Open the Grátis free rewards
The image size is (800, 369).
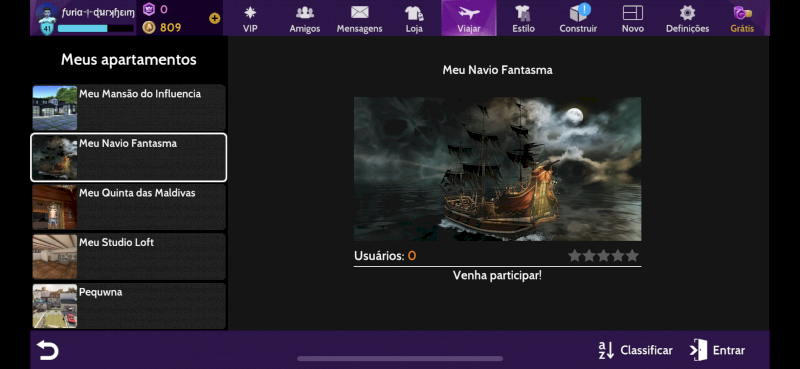click(742, 19)
